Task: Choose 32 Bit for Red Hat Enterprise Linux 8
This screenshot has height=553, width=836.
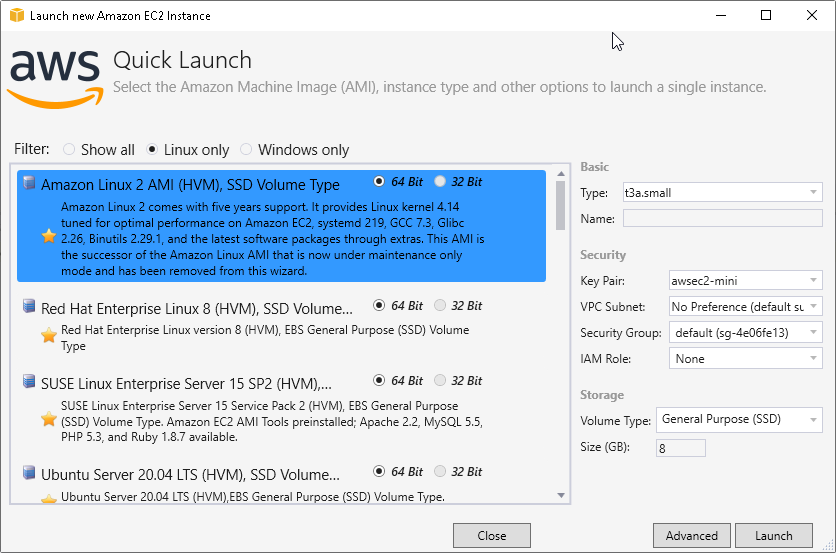Action: [458, 306]
